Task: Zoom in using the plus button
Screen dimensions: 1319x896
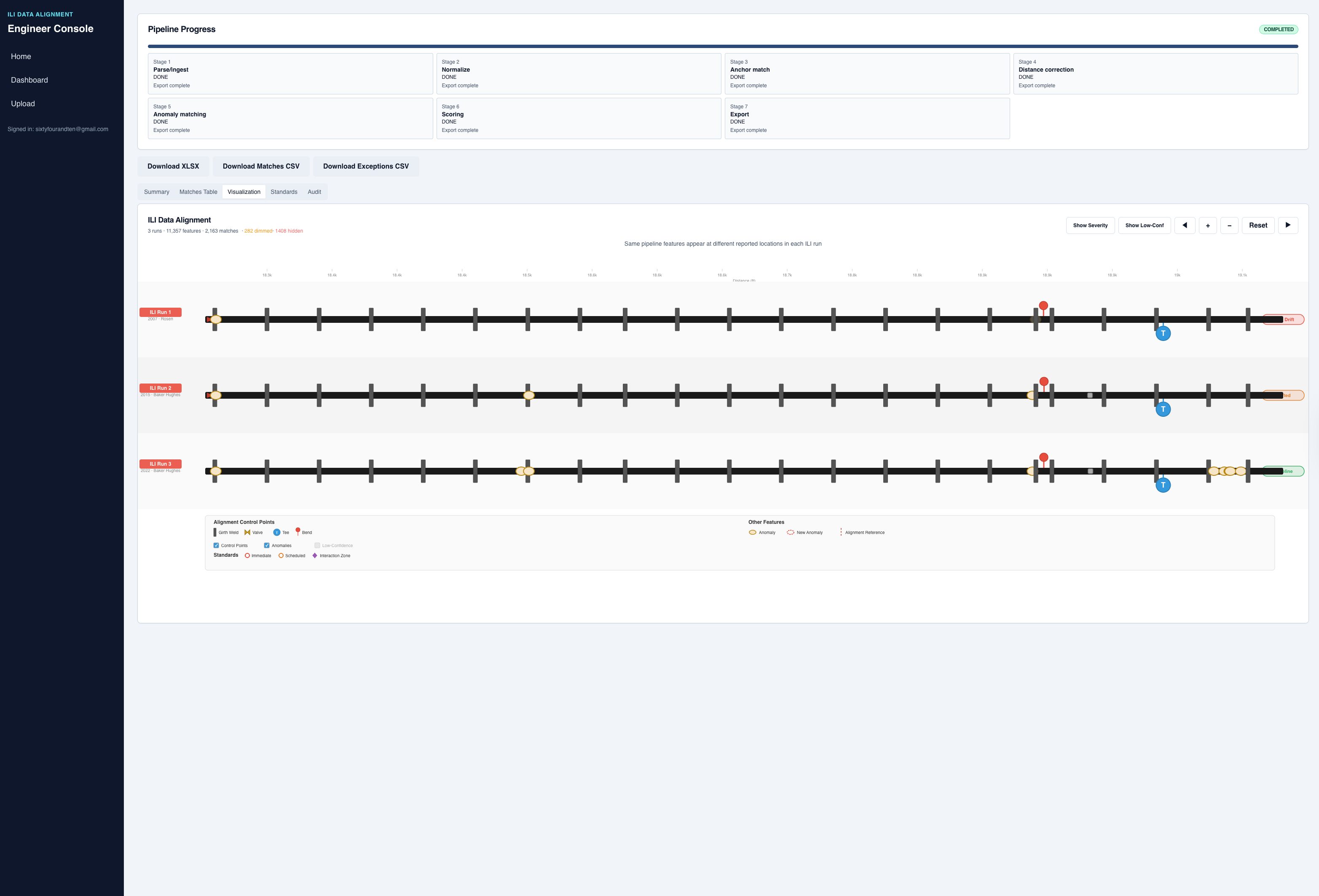Action: pos(1208,225)
